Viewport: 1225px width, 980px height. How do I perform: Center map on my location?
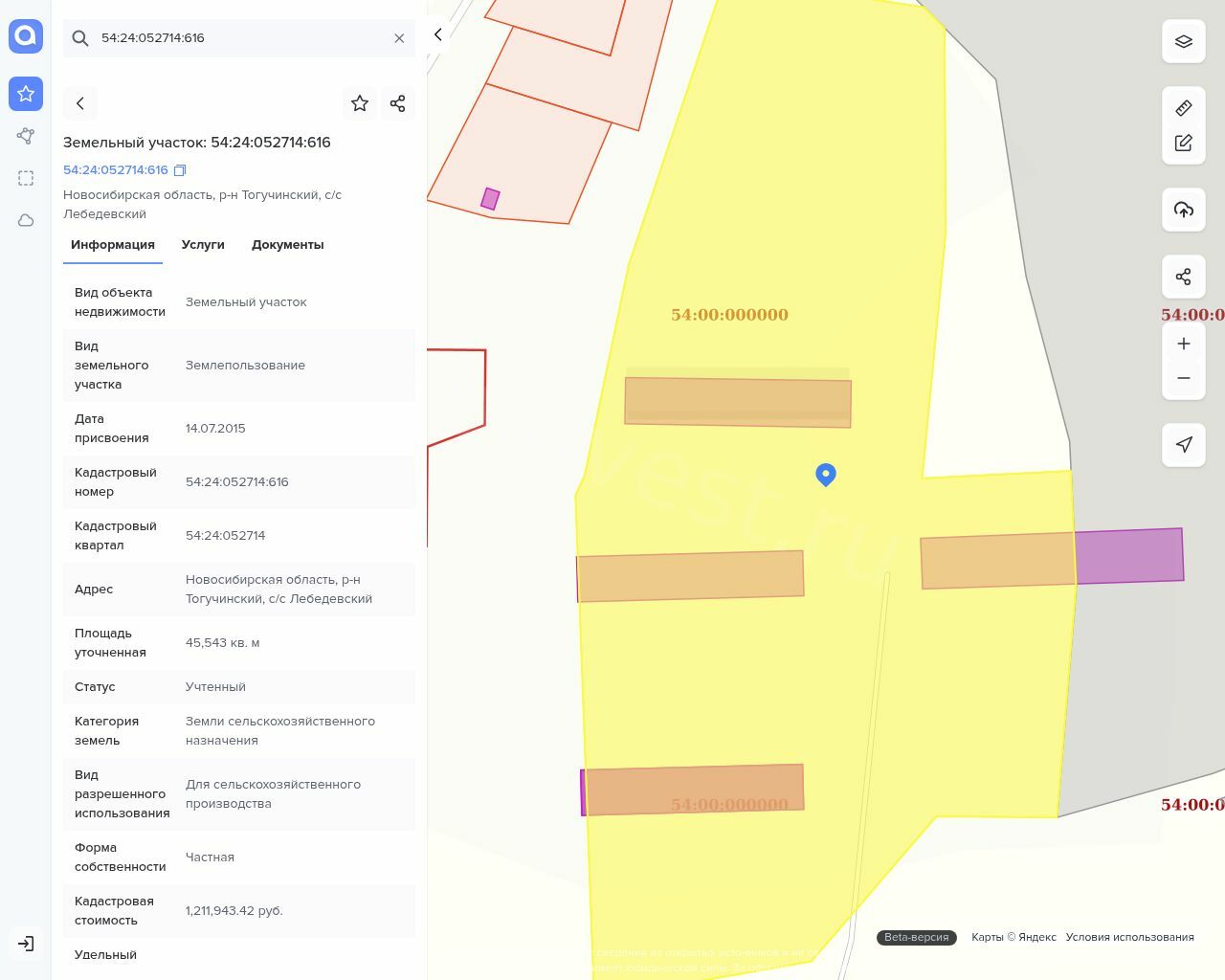tap(1184, 445)
